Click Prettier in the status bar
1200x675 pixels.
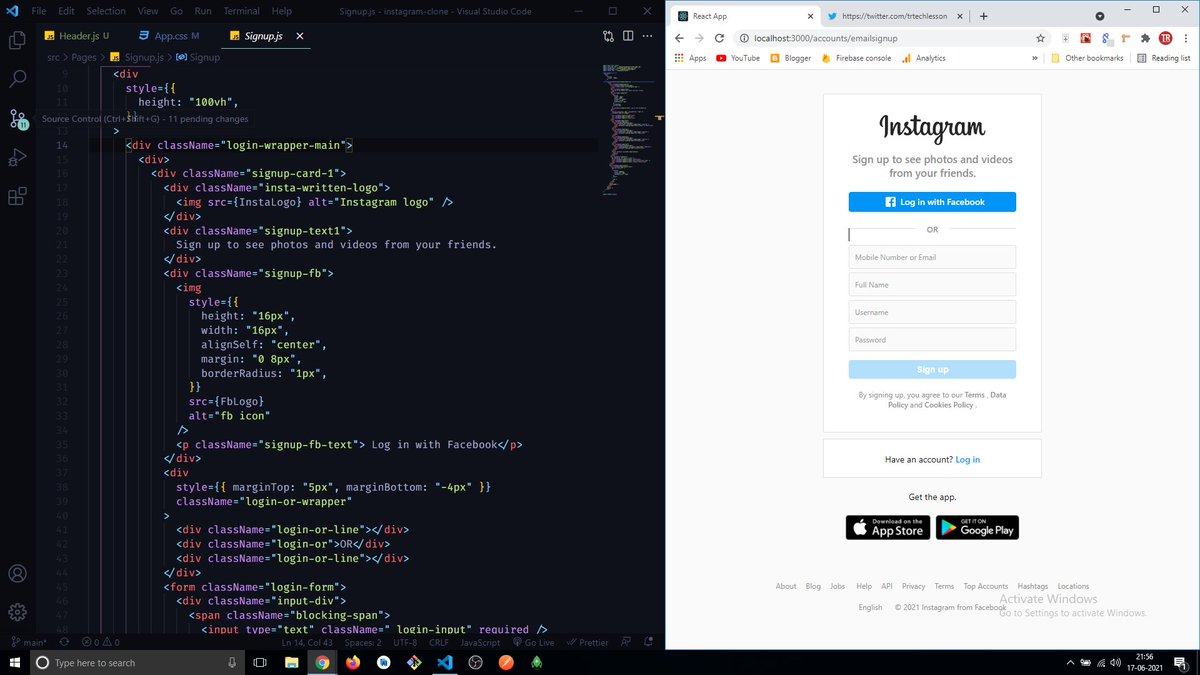pyautogui.click(x=587, y=642)
